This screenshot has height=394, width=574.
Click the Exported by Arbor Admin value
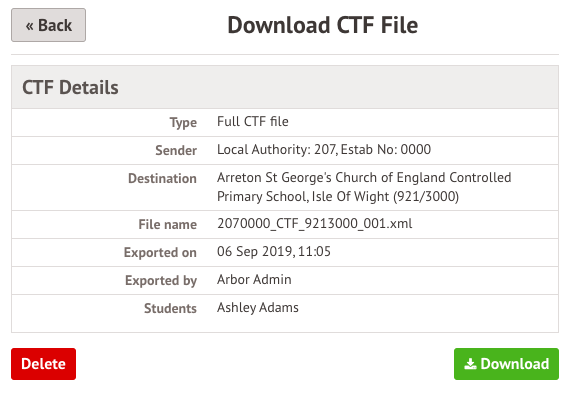point(254,280)
